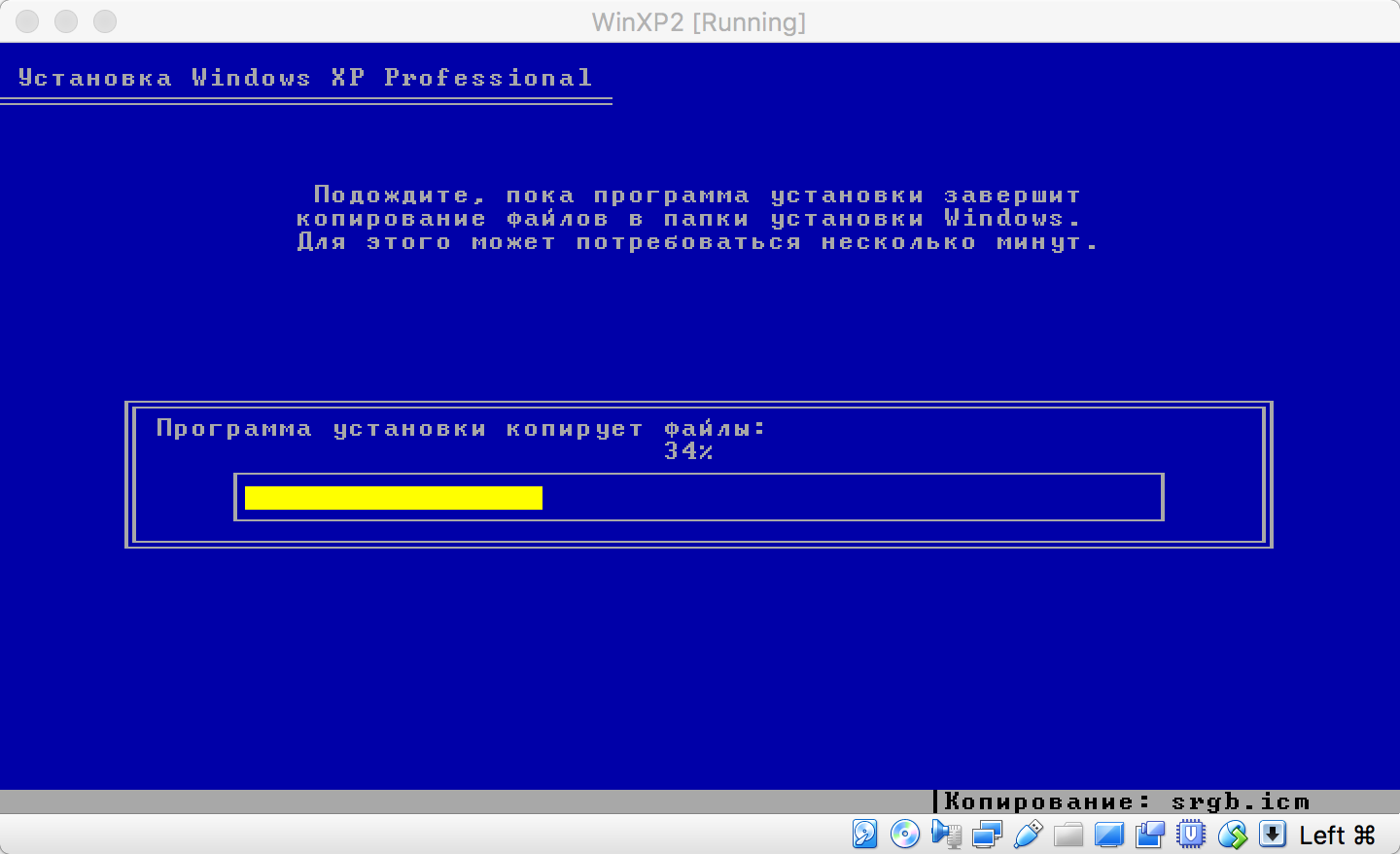Click the keyboard capture down-arrow indicator

tap(1273, 835)
